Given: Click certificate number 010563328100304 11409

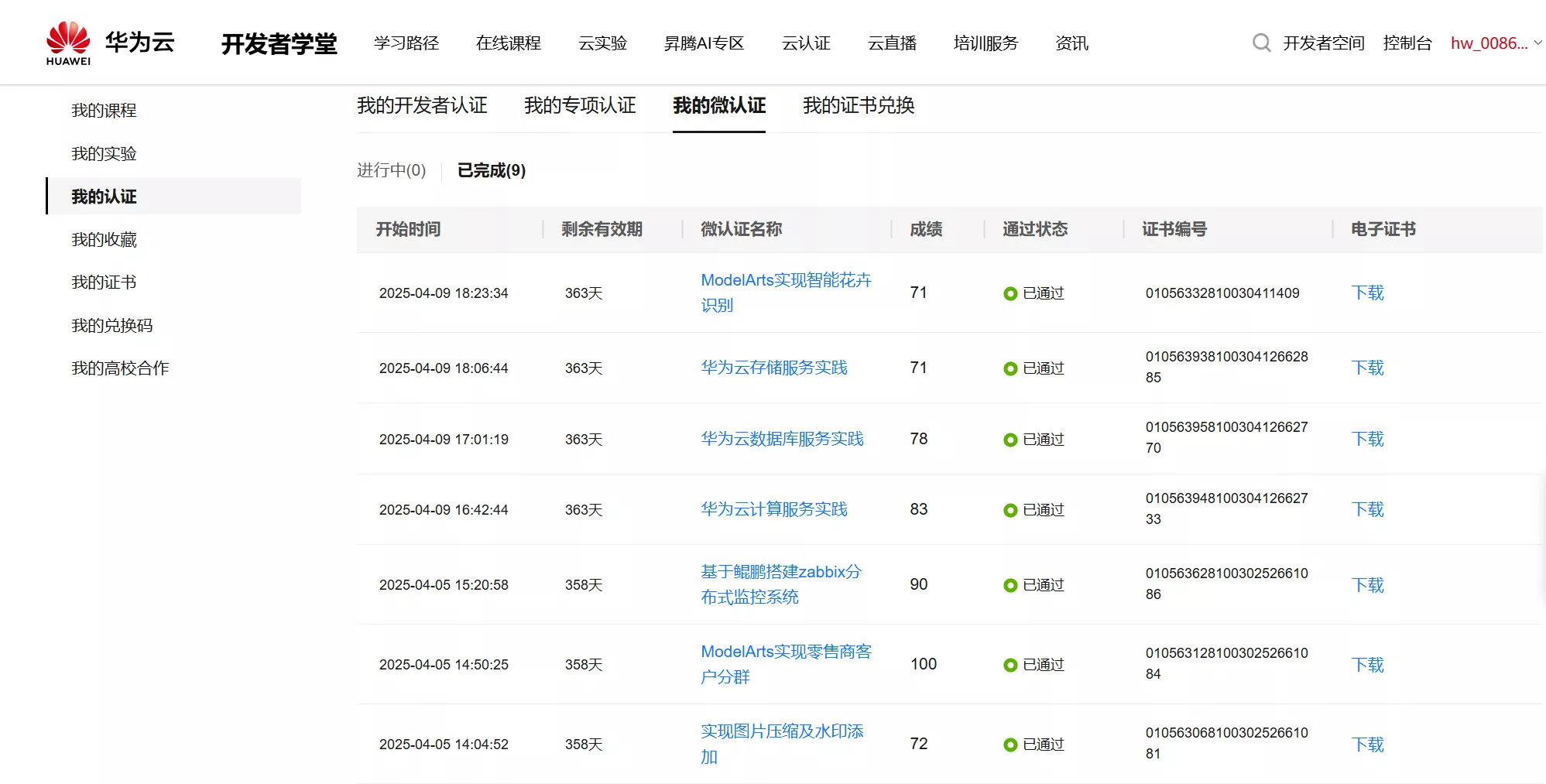Looking at the screenshot, I should pos(1222,293).
